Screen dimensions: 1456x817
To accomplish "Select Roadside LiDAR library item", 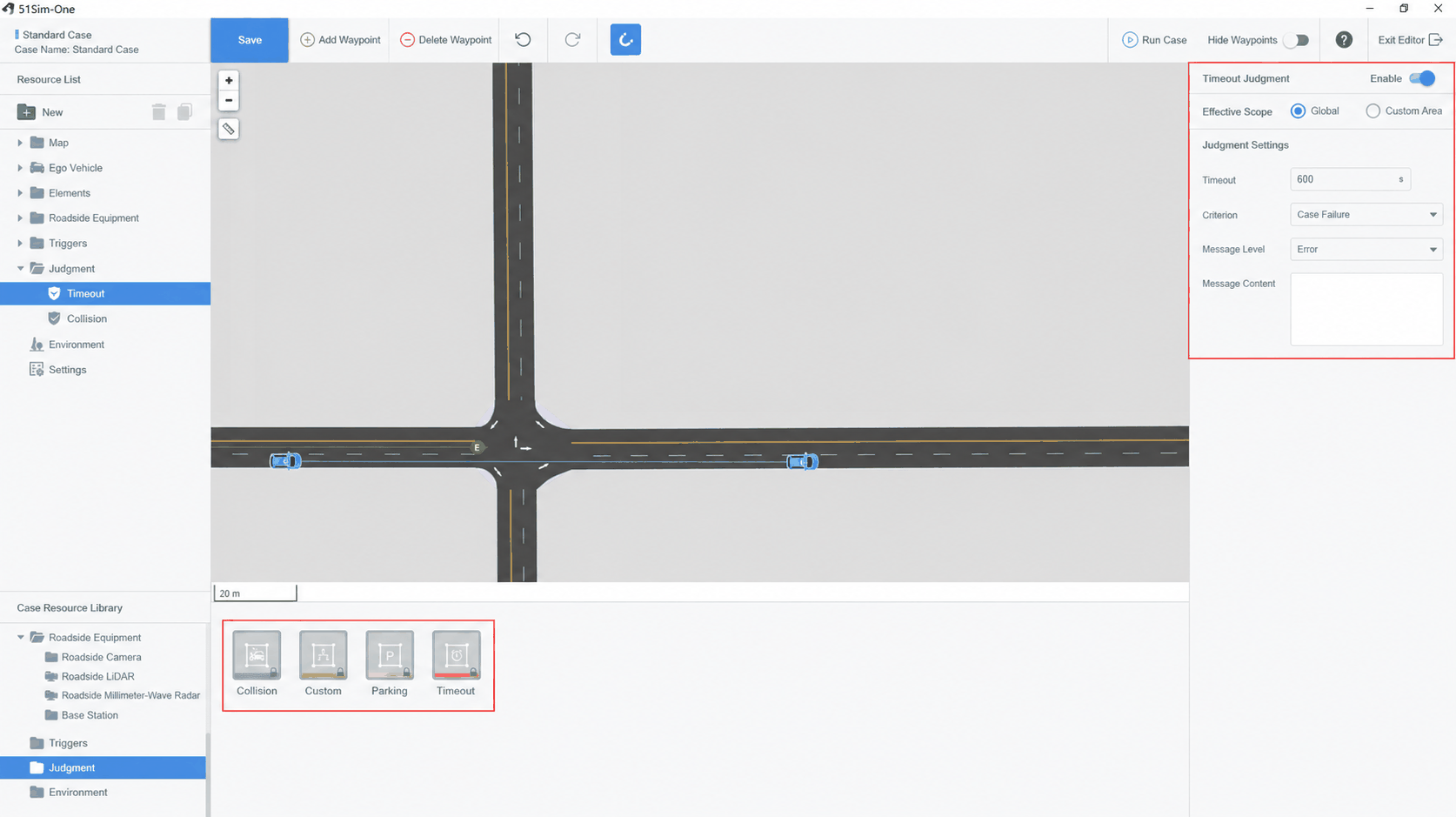I will click(97, 676).
